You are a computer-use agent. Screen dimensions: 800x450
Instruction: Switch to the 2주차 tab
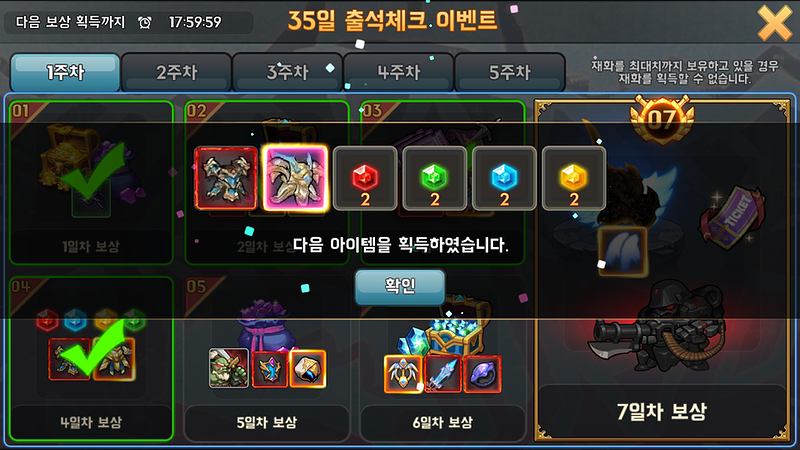[x=177, y=72]
